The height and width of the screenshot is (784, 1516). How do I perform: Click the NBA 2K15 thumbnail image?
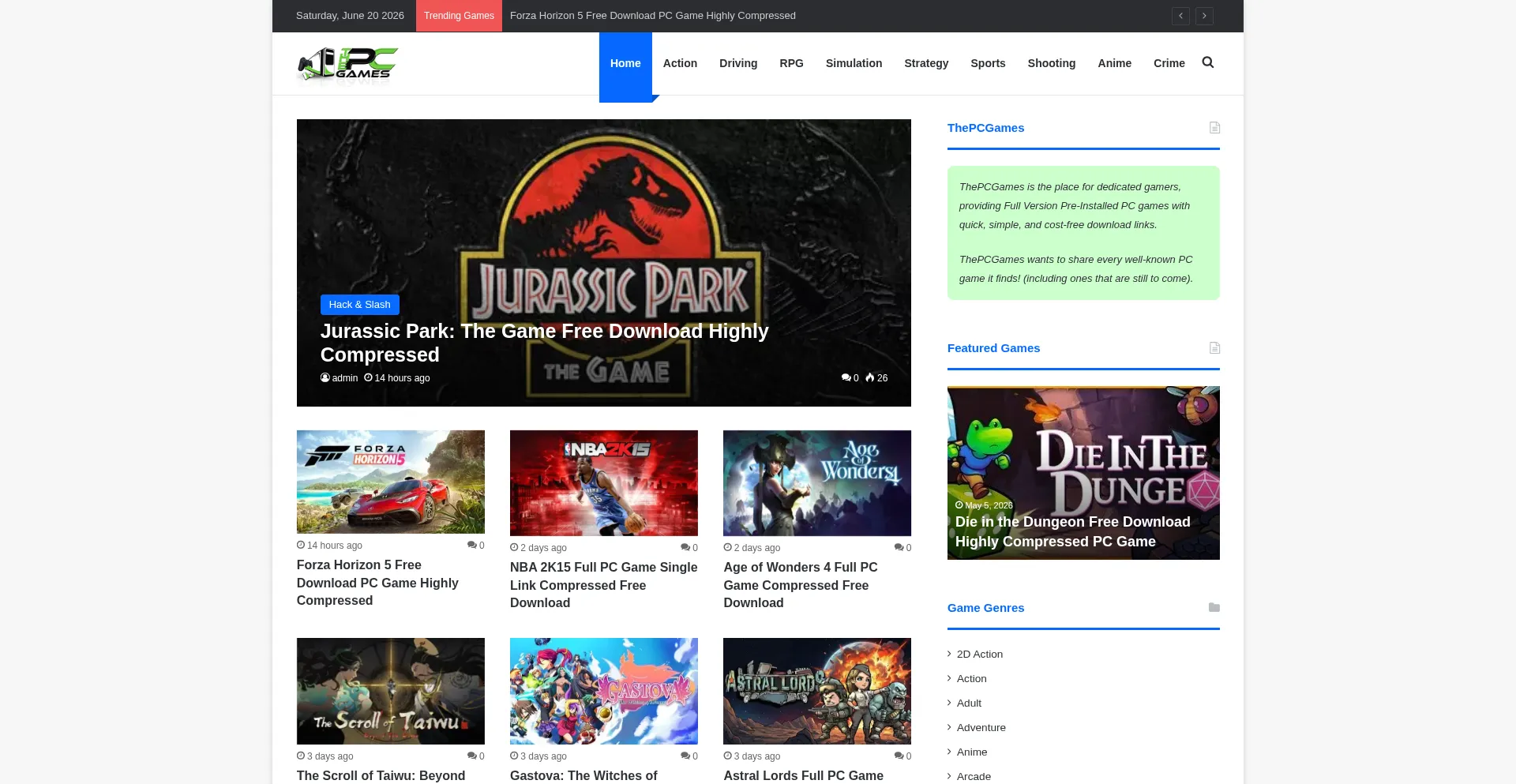click(604, 483)
